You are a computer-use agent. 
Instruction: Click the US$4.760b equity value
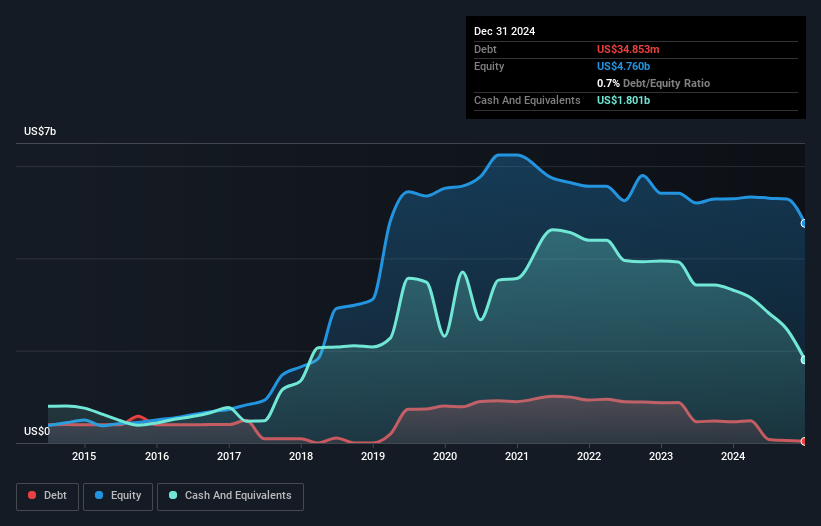pyautogui.click(x=623, y=66)
